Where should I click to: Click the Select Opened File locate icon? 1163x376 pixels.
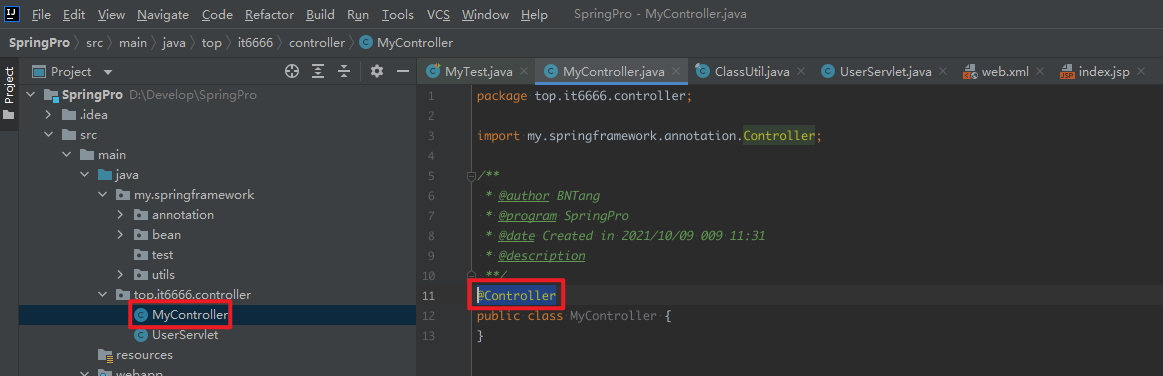(292, 71)
